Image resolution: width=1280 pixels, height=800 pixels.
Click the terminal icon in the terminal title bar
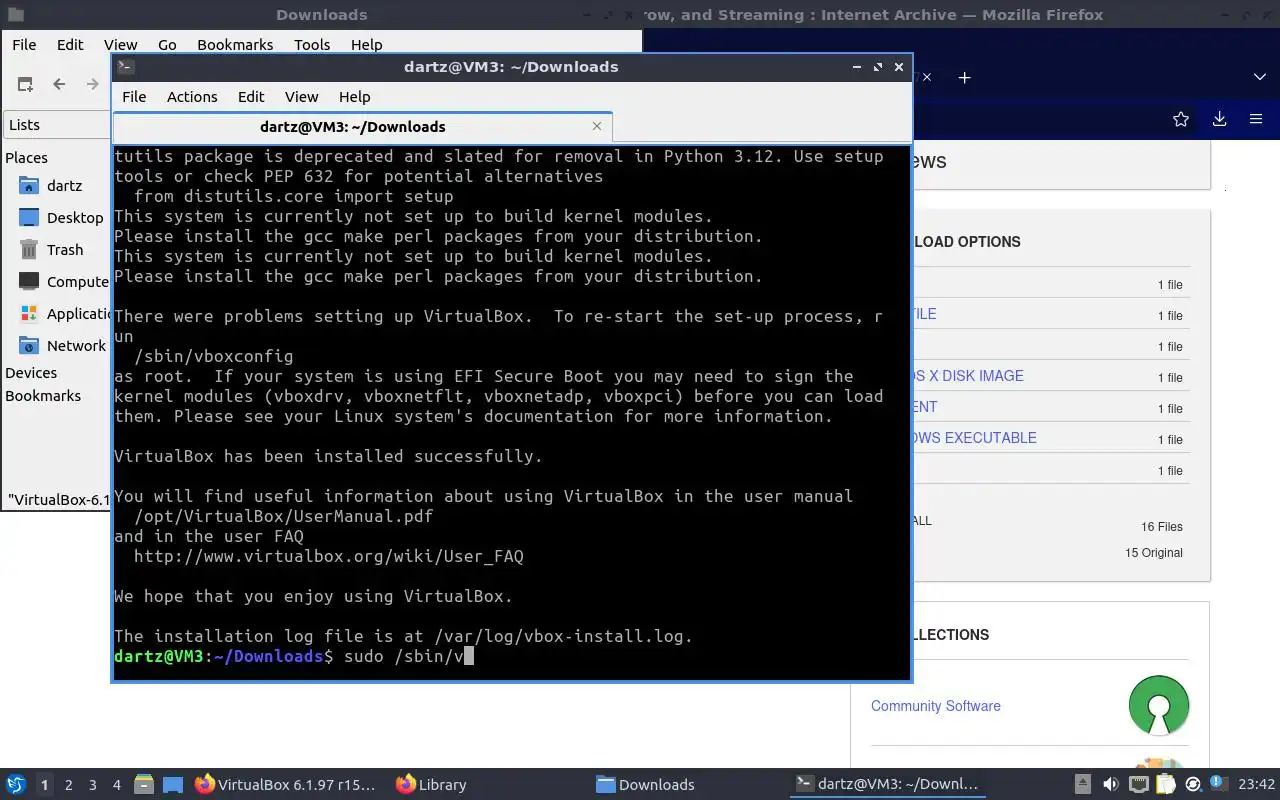(125, 67)
